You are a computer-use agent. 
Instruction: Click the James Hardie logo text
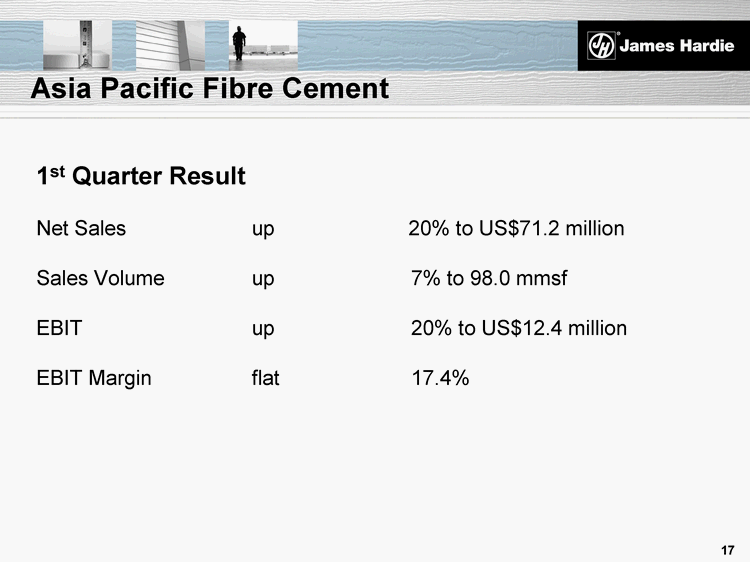(x=672, y=45)
